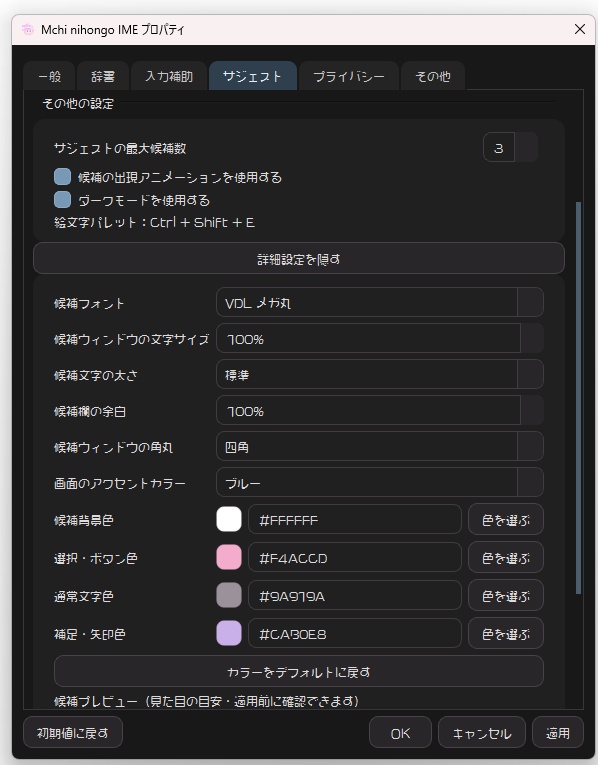Click 色を選ぶ for 候補背景色
Viewport: 598px width, 765px height.
[506, 520]
